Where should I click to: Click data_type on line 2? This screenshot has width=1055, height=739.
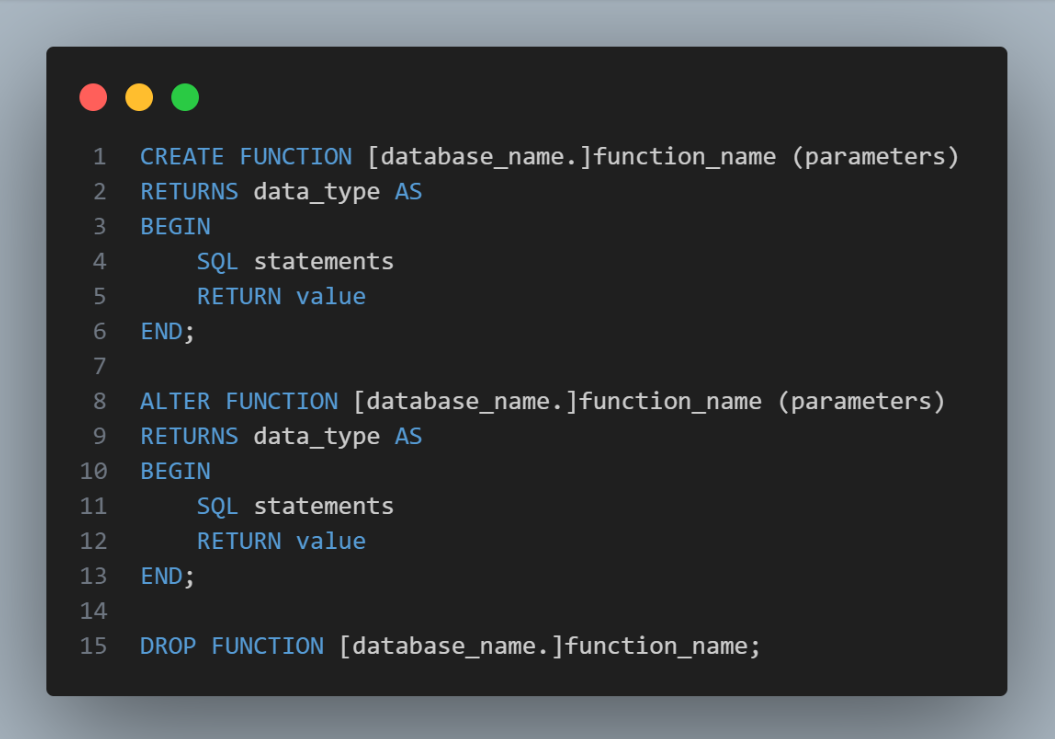point(316,192)
